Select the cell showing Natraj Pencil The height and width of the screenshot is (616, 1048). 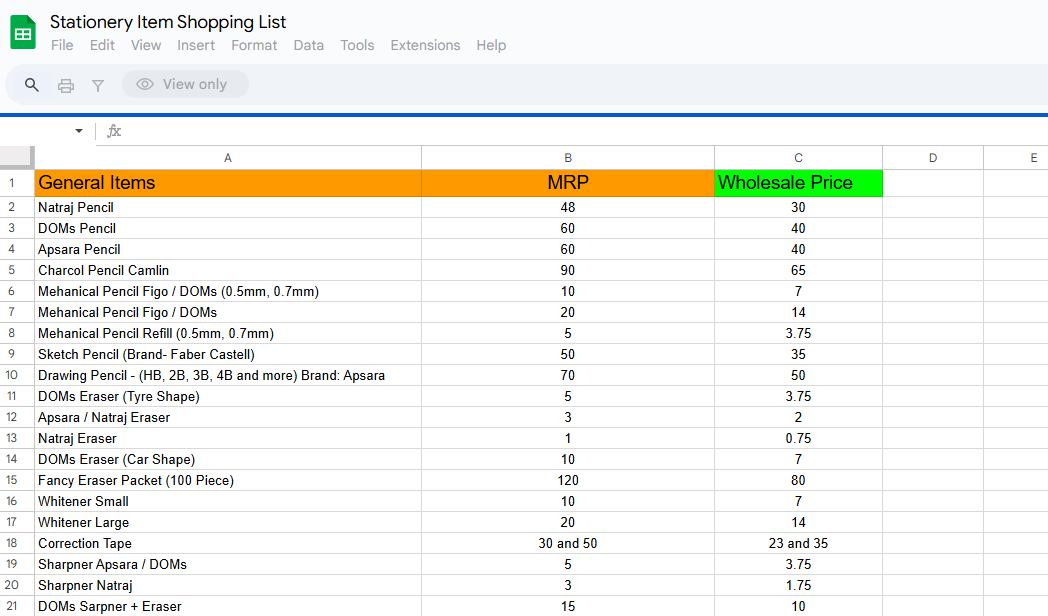click(x=228, y=207)
